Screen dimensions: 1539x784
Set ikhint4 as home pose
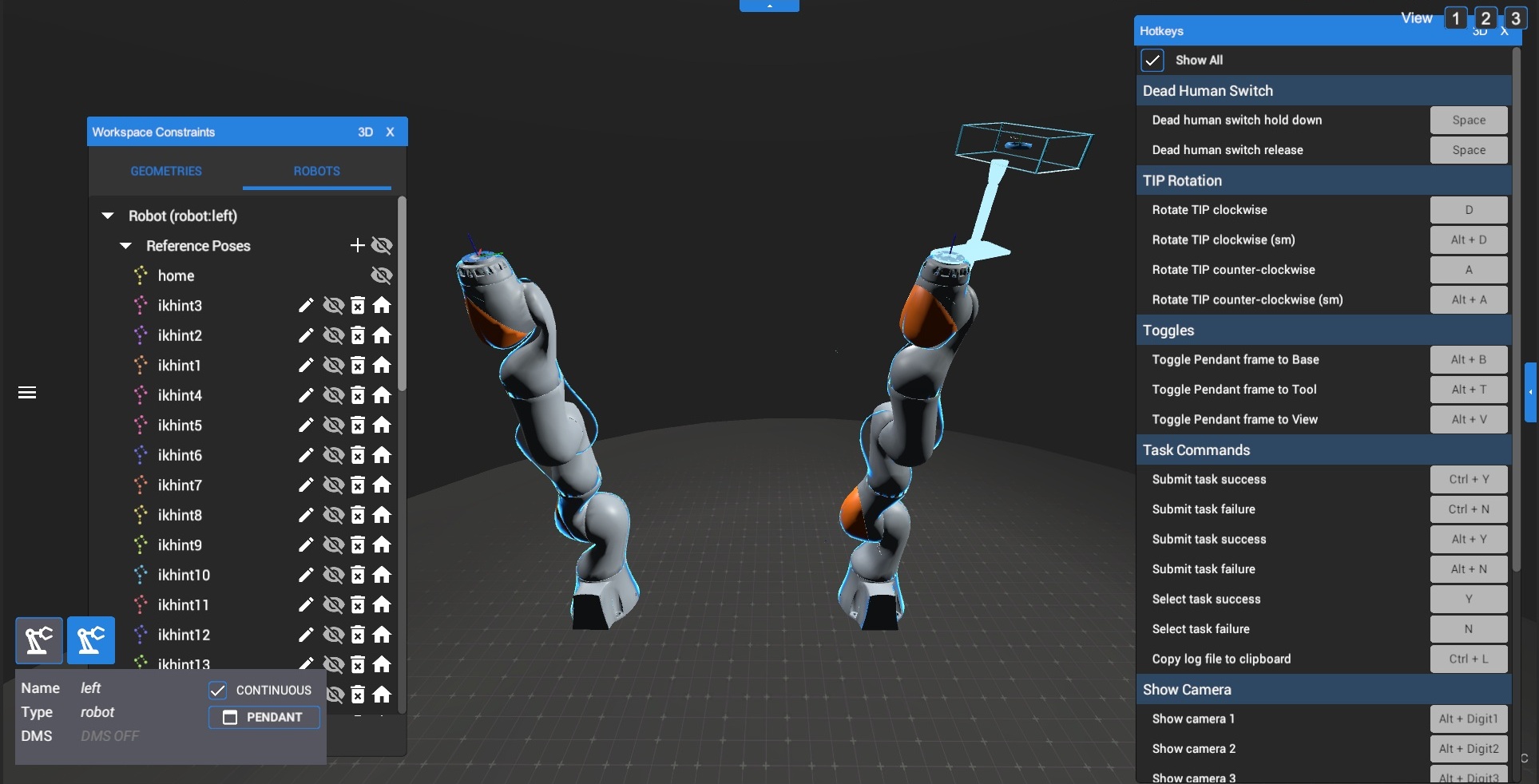point(382,395)
